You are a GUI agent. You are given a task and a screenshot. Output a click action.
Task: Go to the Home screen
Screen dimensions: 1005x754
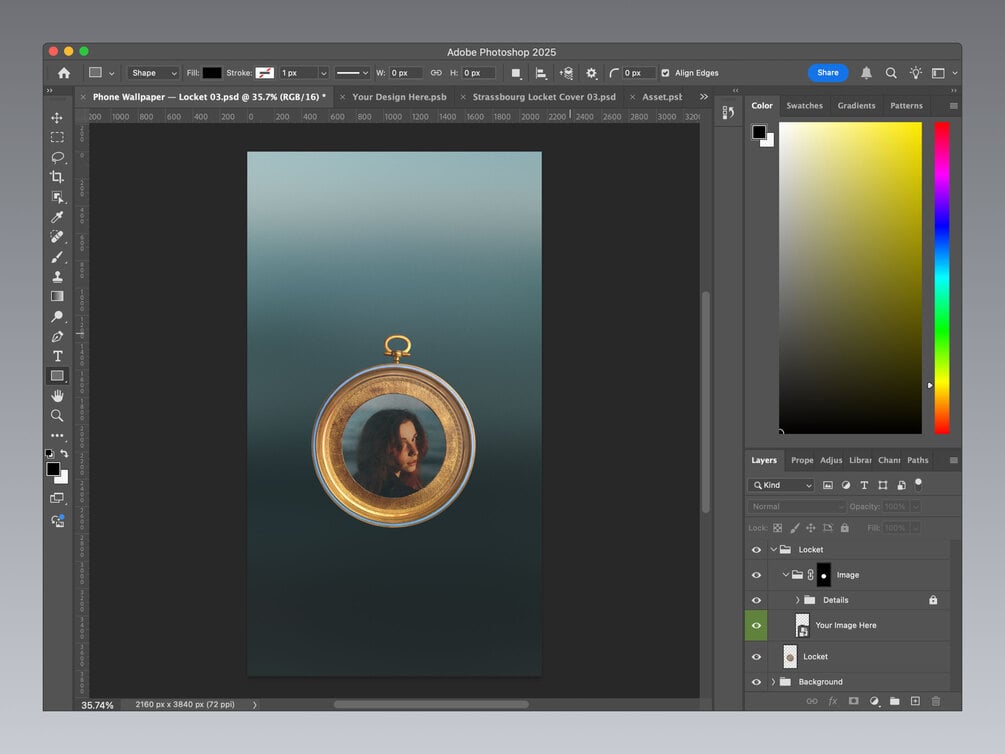[x=64, y=73]
